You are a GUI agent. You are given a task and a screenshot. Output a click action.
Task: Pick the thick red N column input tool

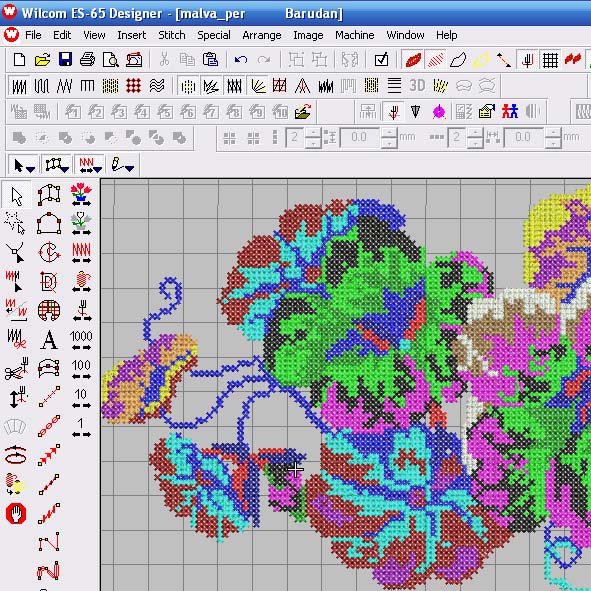click(x=49, y=571)
